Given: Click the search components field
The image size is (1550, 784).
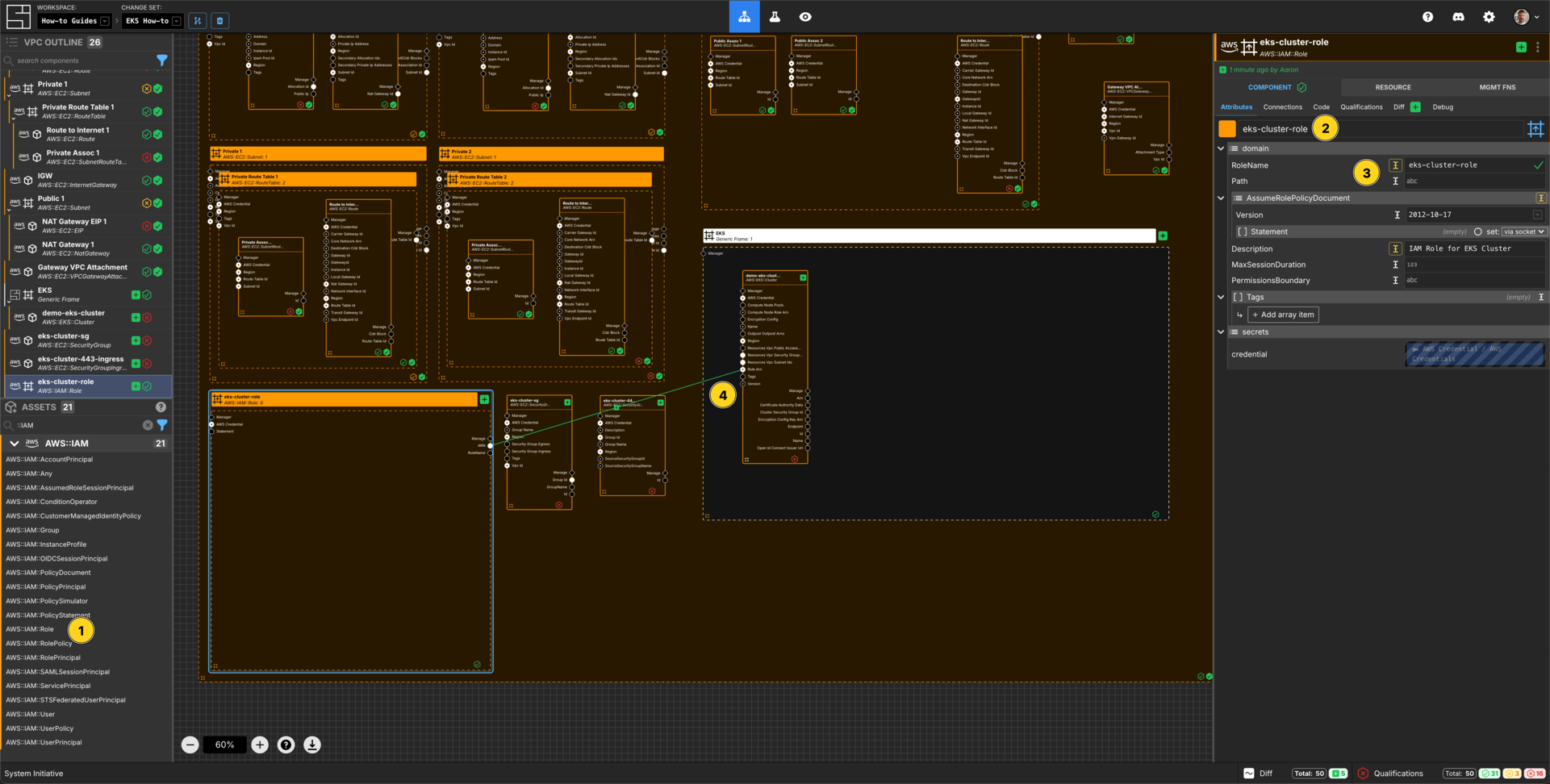Looking at the screenshot, I should 81,60.
